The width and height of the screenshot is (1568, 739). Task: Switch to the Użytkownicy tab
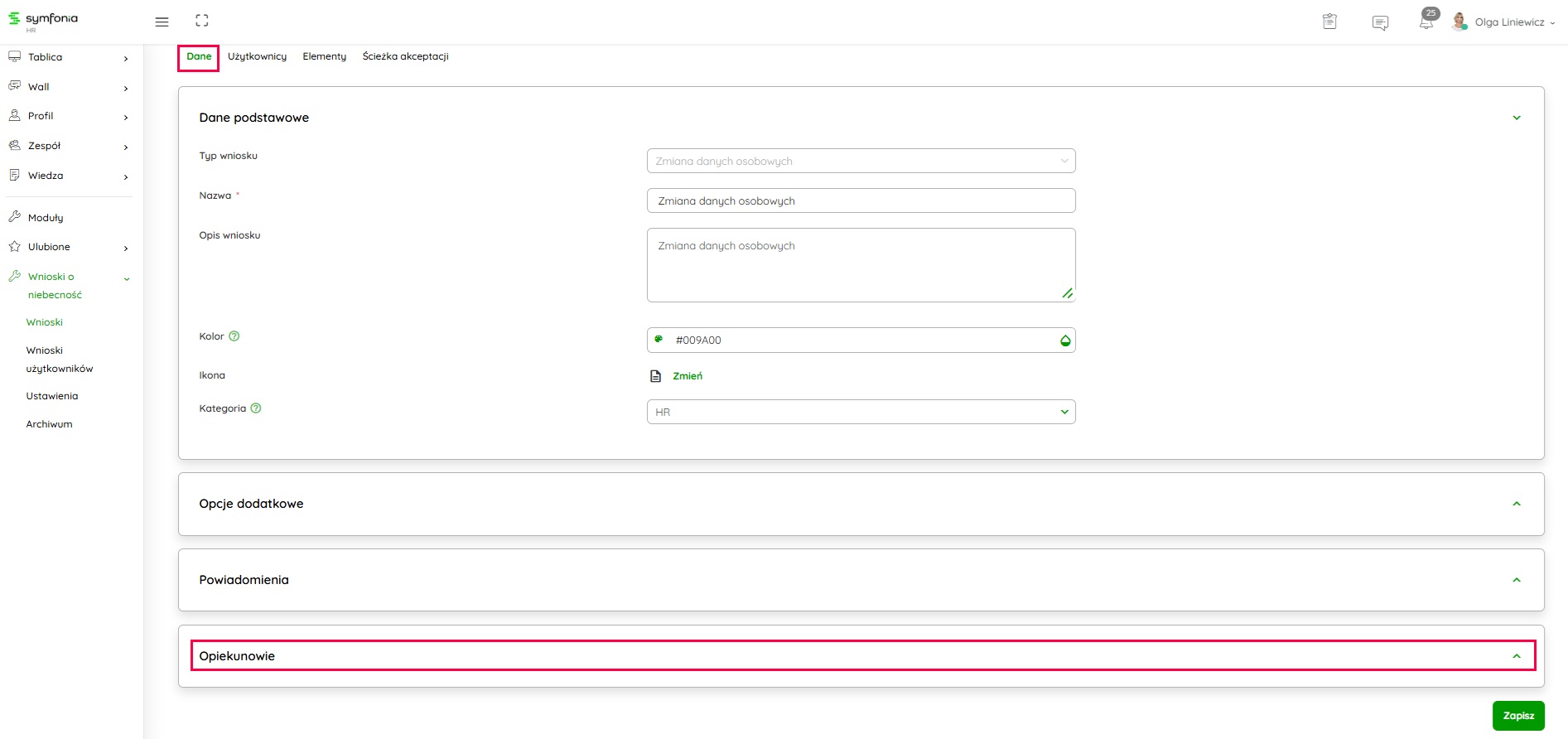click(x=257, y=56)
